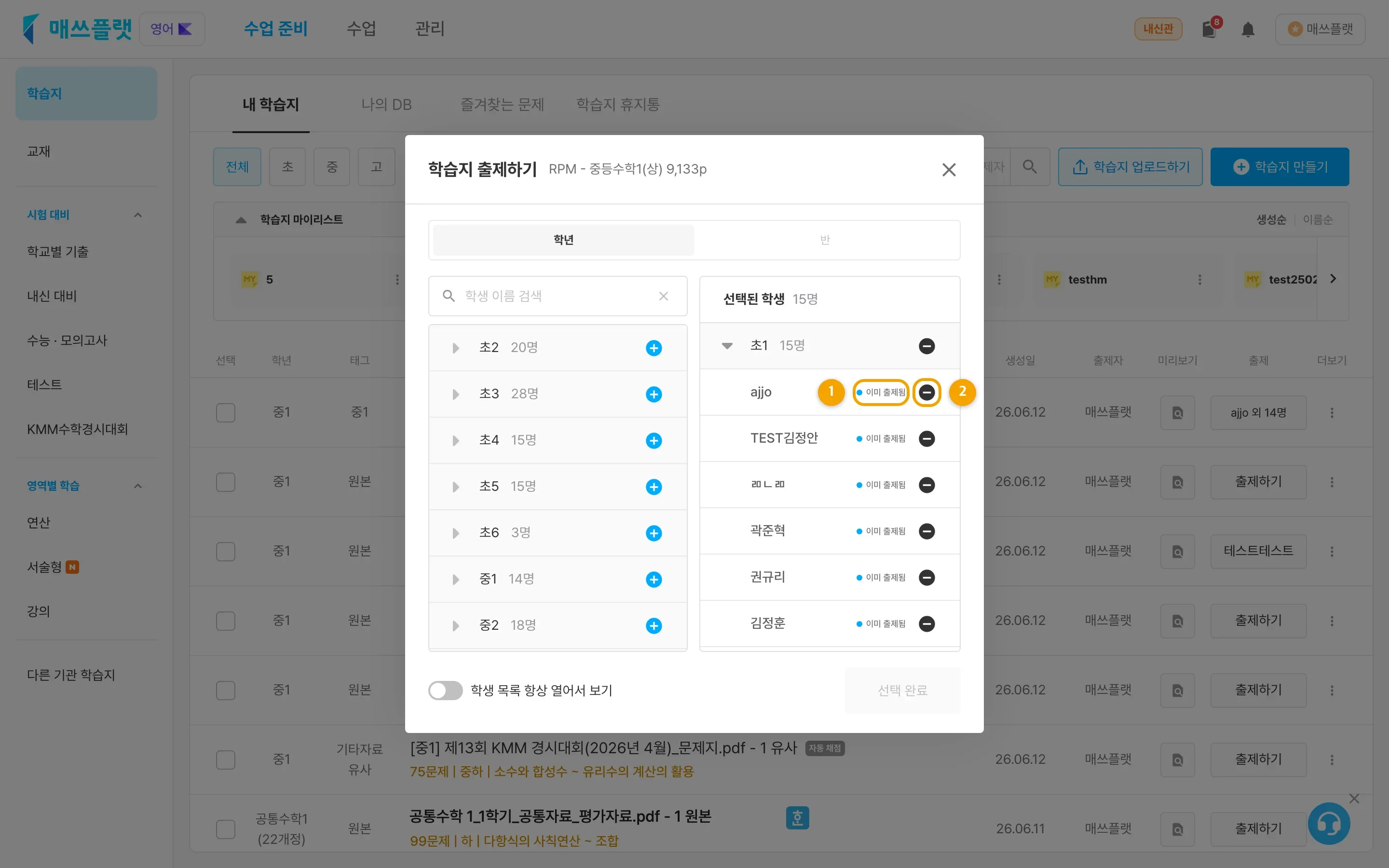Add all 초6 students with plus icon

[x=654, y=533]
